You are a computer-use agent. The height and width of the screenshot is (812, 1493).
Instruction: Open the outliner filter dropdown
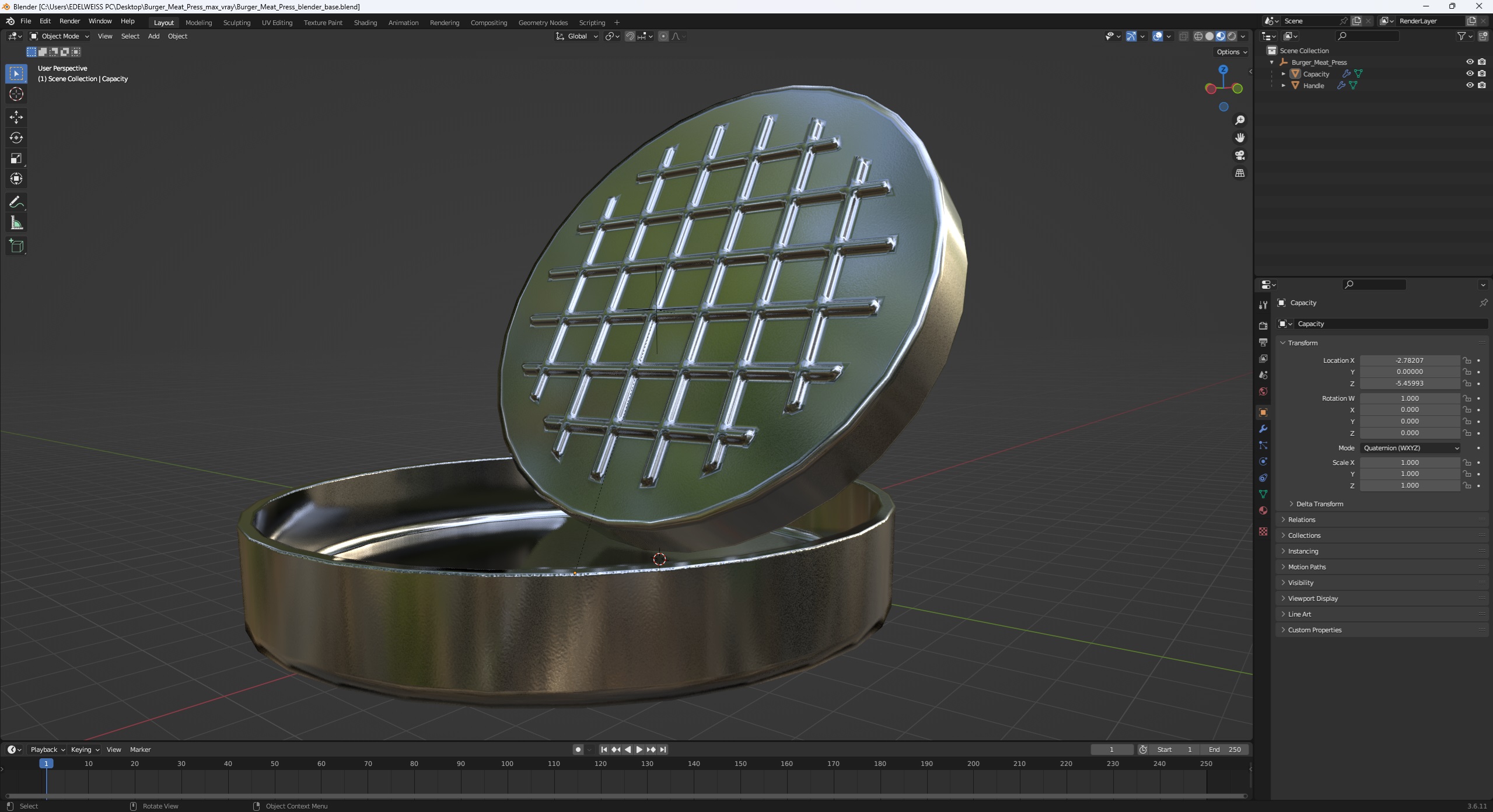[1464, 36]
